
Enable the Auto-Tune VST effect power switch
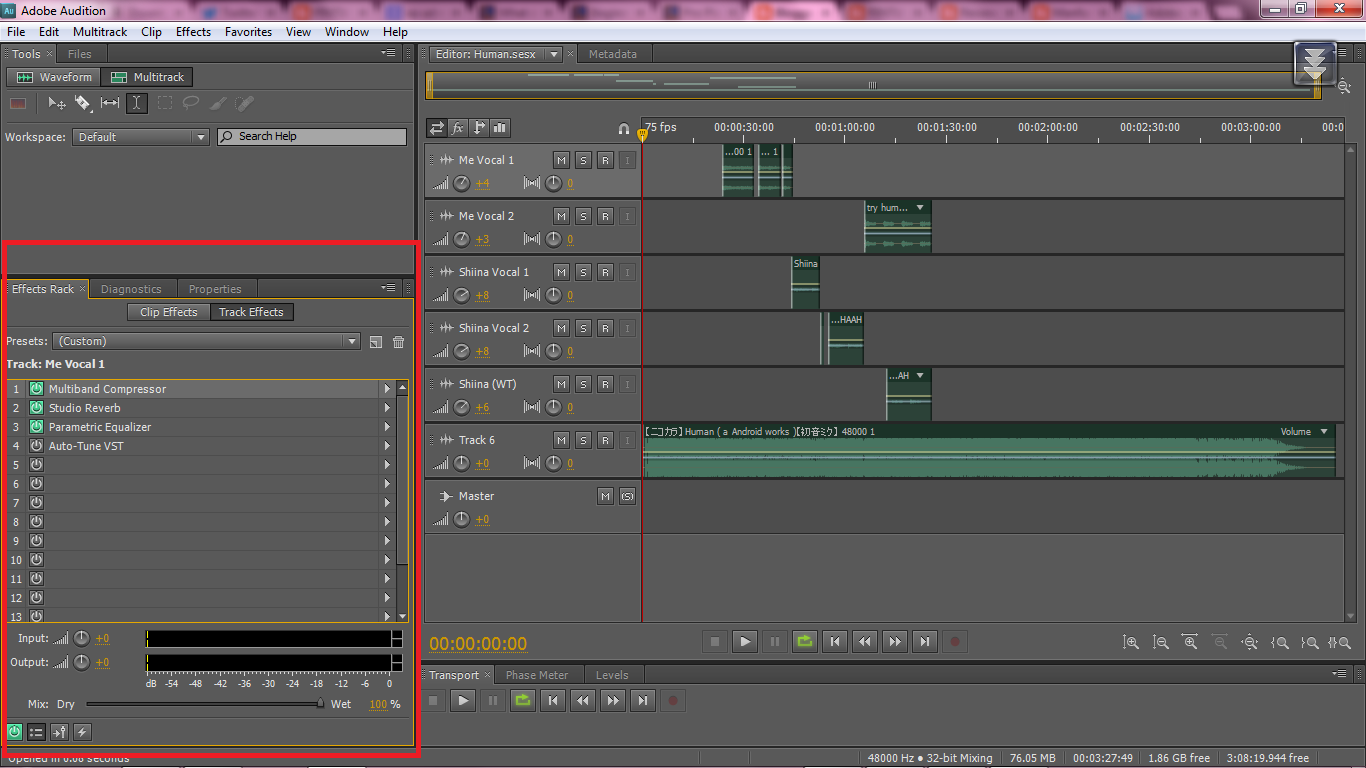click(36, 446)
